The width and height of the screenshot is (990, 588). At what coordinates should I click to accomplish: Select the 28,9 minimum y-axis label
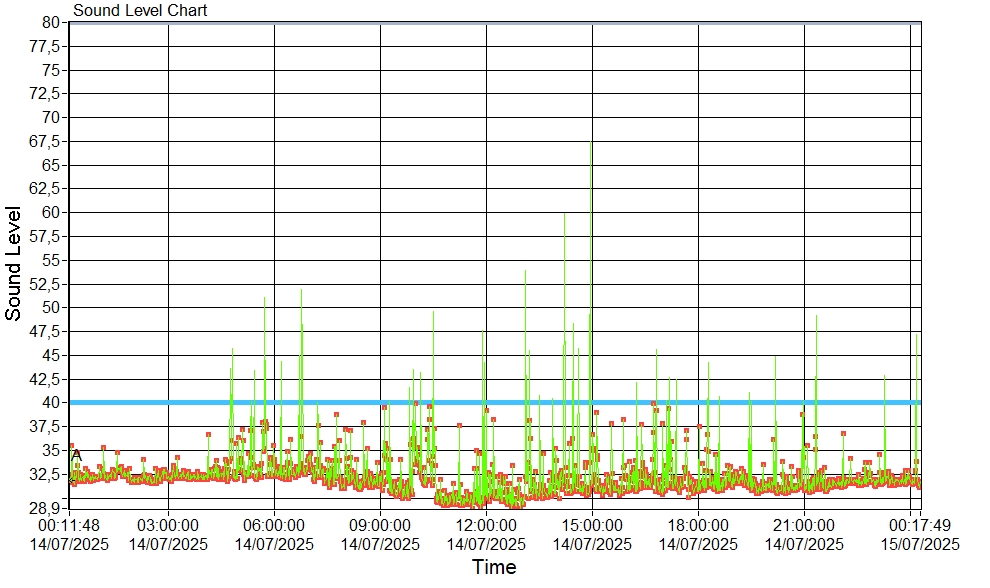click(47, 508)
